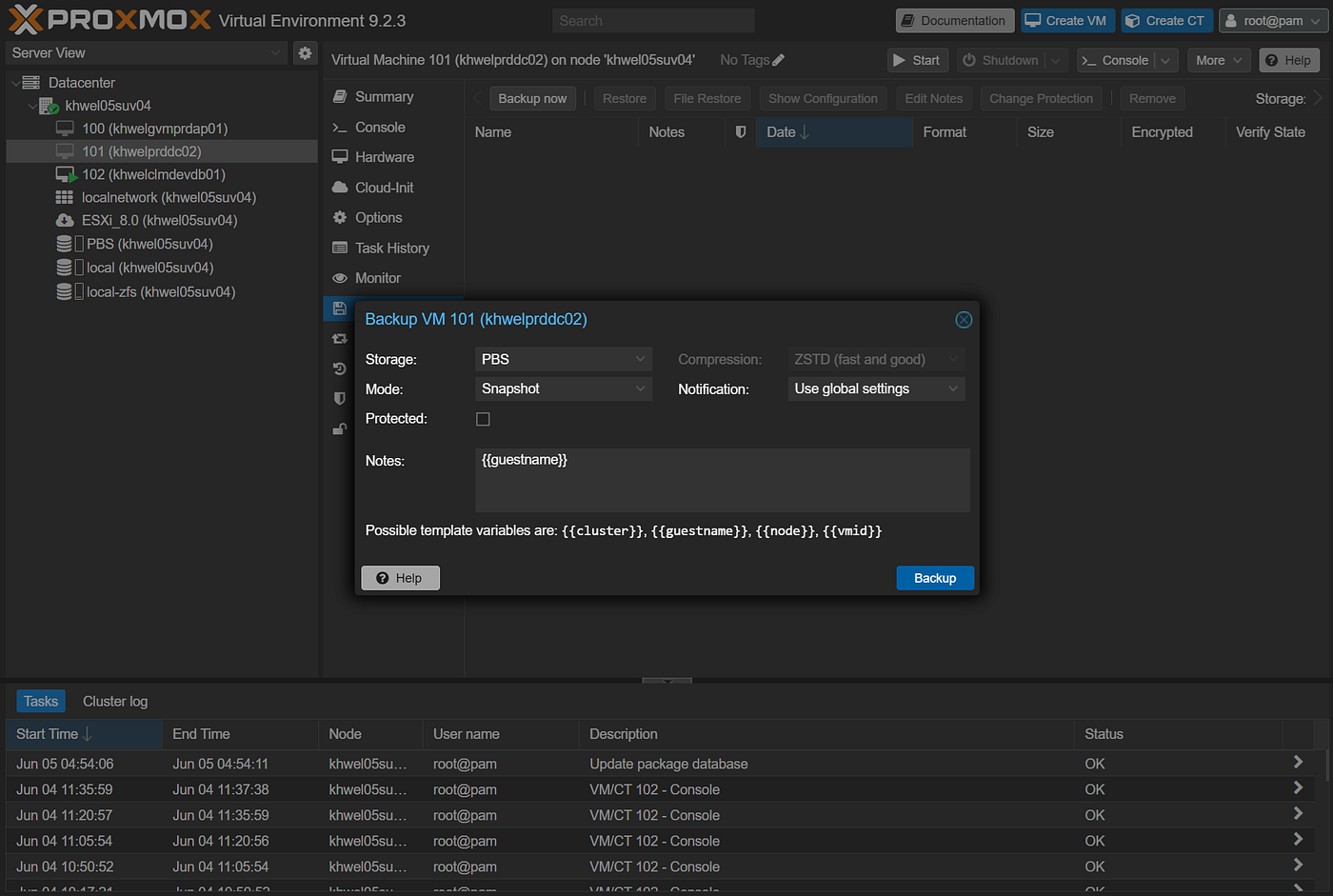This screenshot has width=1333, height=896.
Task: Open the Compression dropdown
Action: point(876,359)
